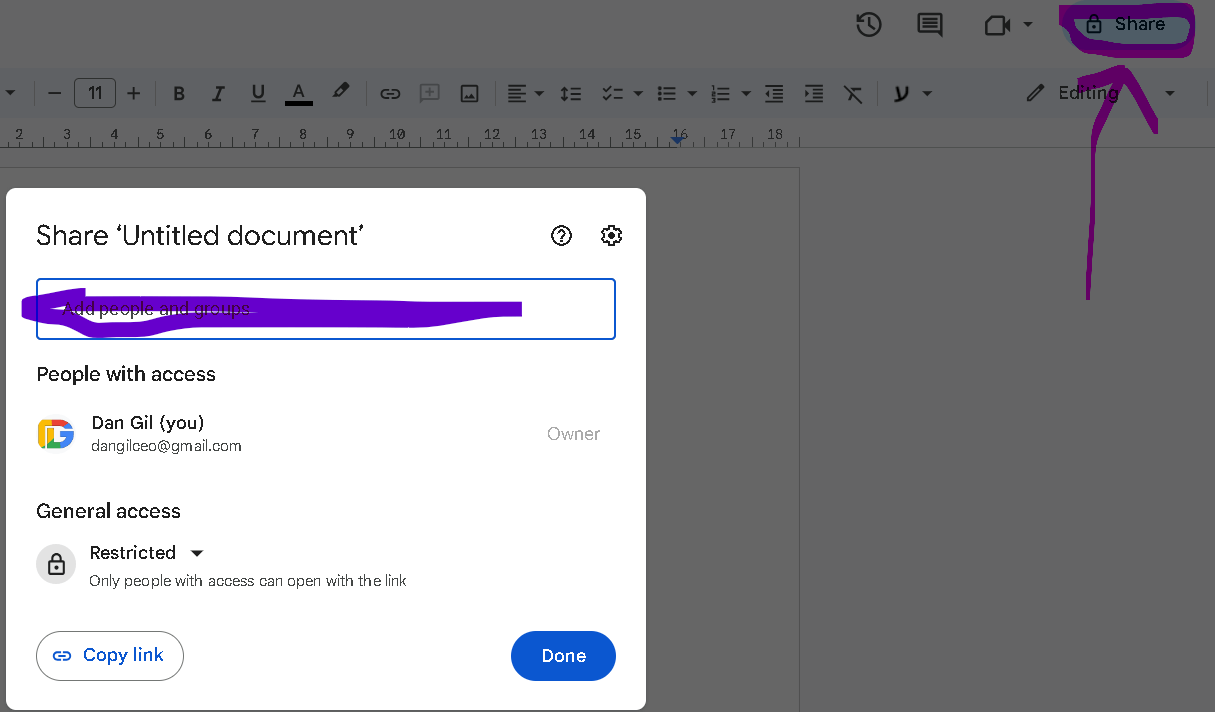Click the insert image icon
Viewport: 1215px width, 712px height.
[469, 94]
